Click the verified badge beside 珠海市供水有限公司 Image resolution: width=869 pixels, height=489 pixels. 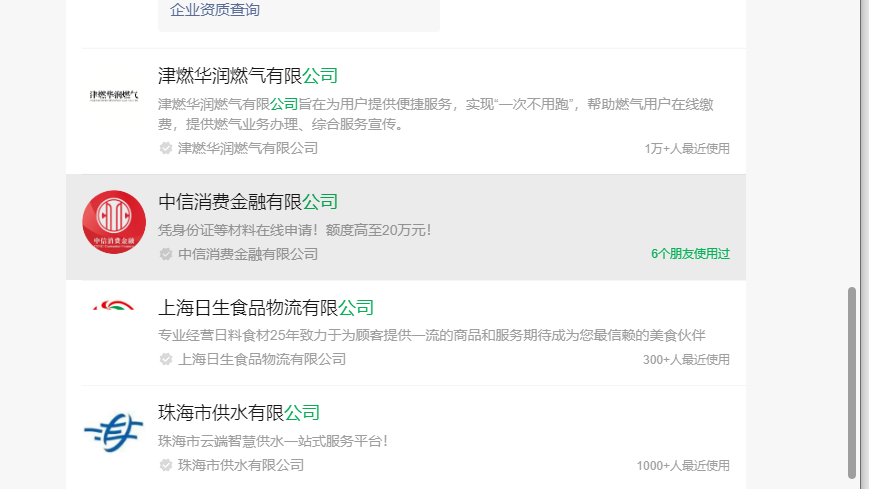pyautogui.click(x=166, y=465)
